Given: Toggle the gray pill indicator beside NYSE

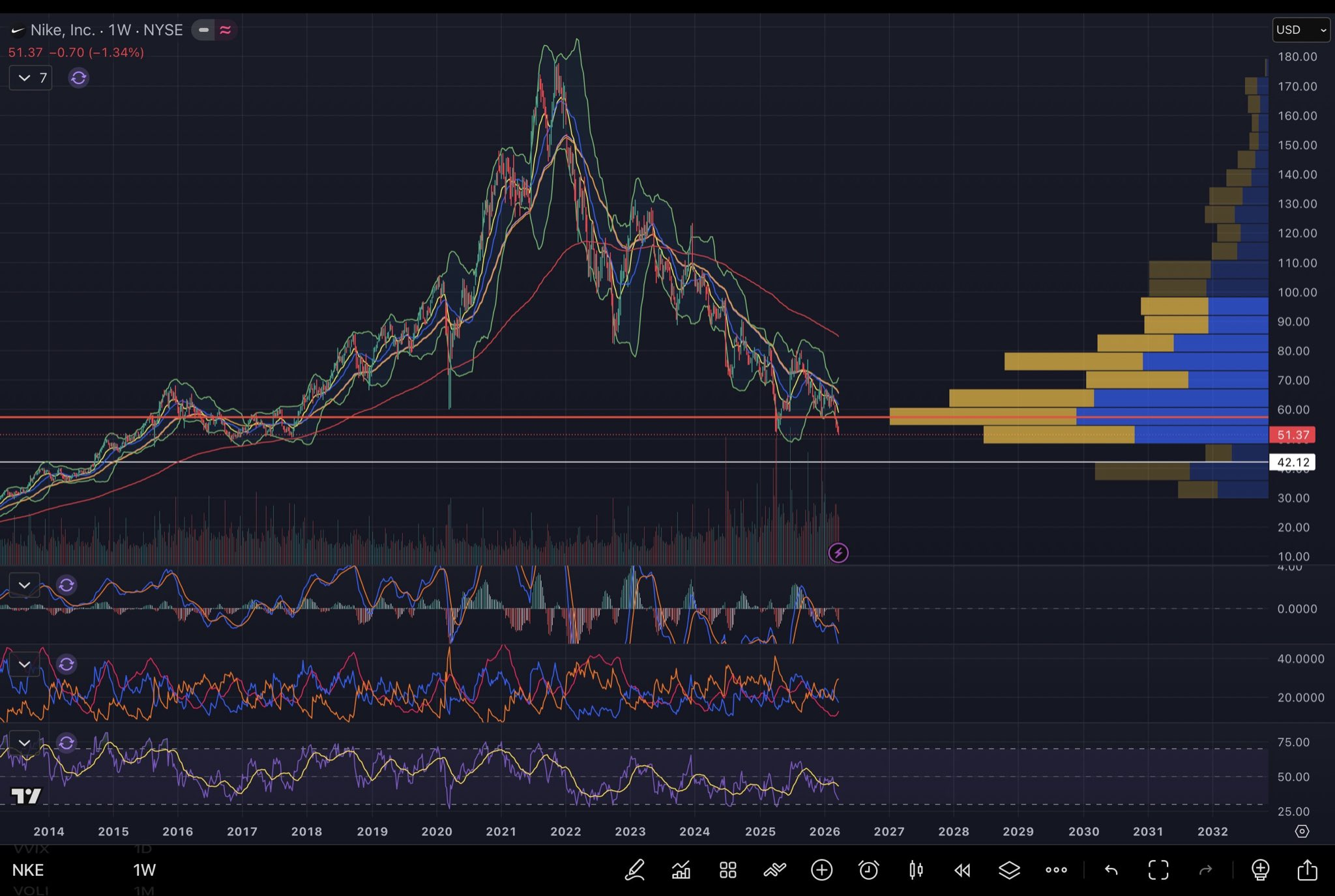Looking at the screenshot, I should click(x=203, y=30).
